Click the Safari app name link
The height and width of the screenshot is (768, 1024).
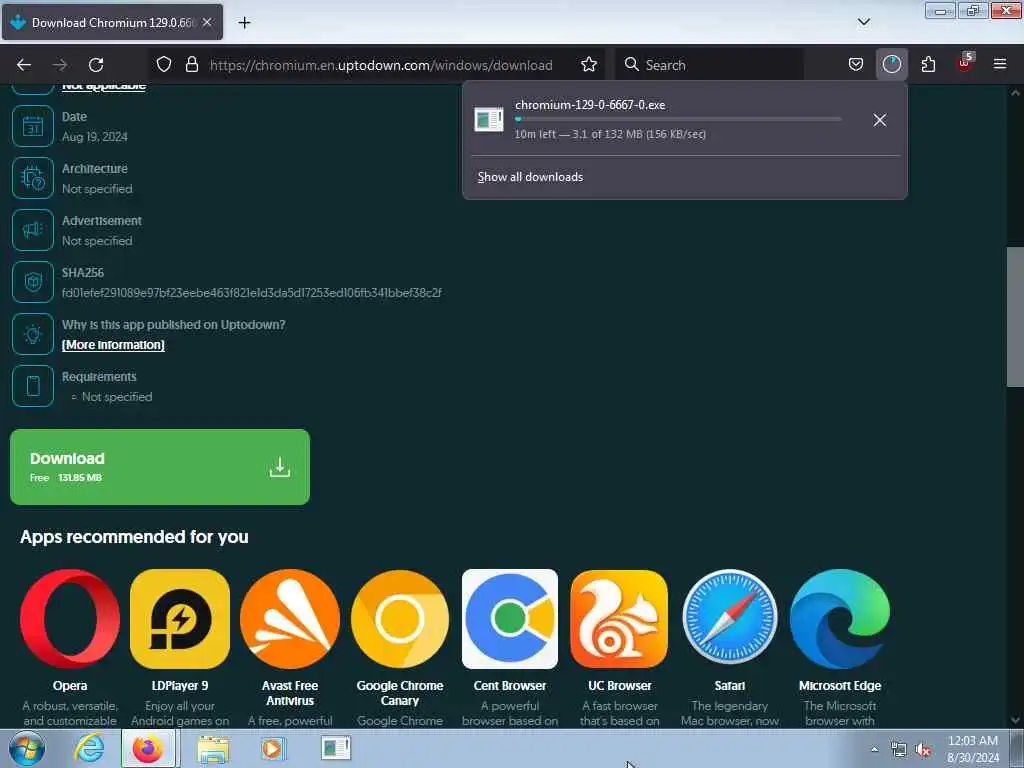pos(729,686)
